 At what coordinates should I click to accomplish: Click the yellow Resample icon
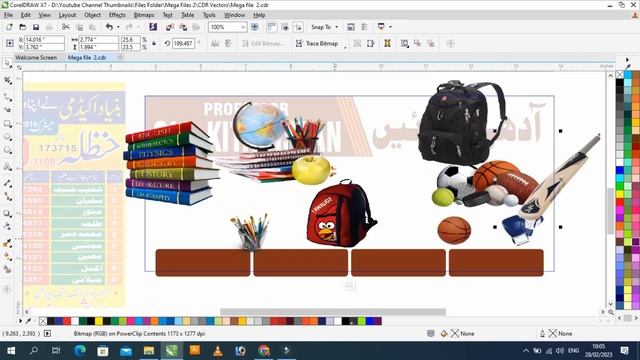click(x=387, y=43)
